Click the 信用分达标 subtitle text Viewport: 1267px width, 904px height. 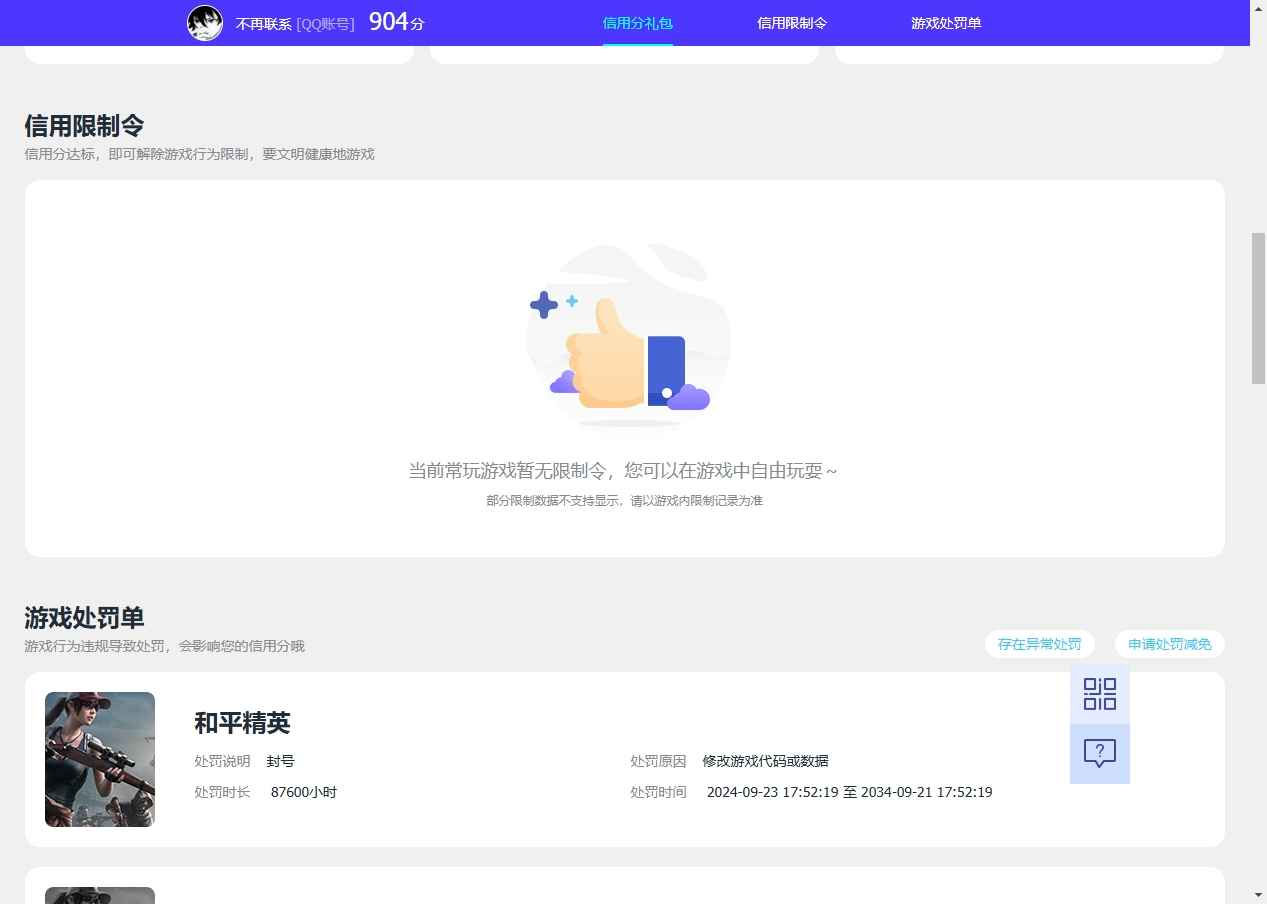coord(199,154)
